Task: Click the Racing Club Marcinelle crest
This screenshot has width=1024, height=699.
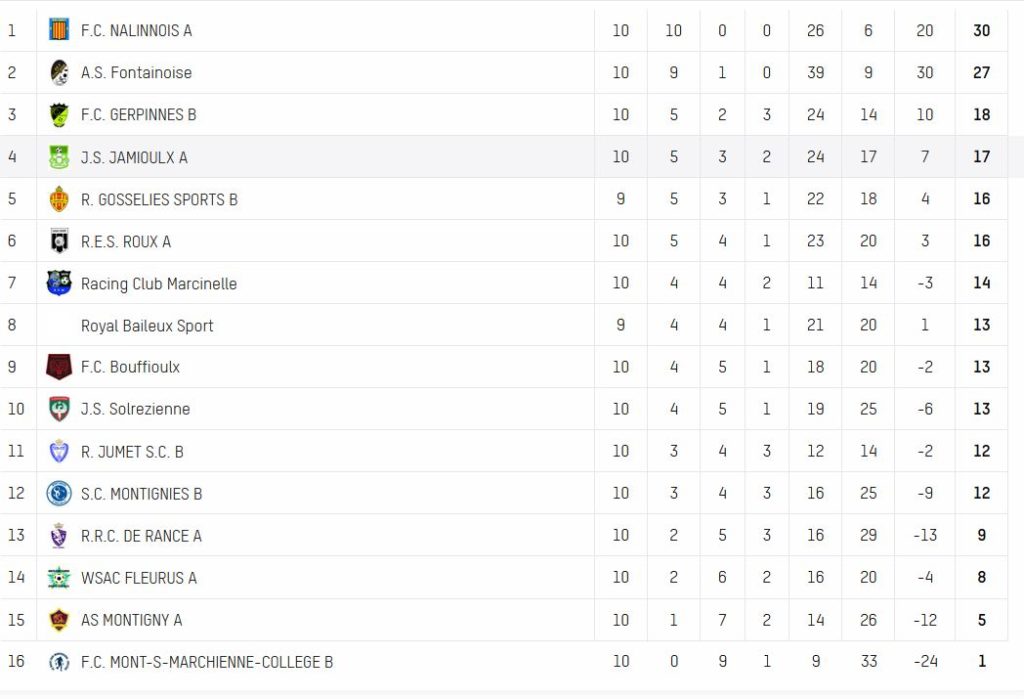Action: click(x=59, y=283)
